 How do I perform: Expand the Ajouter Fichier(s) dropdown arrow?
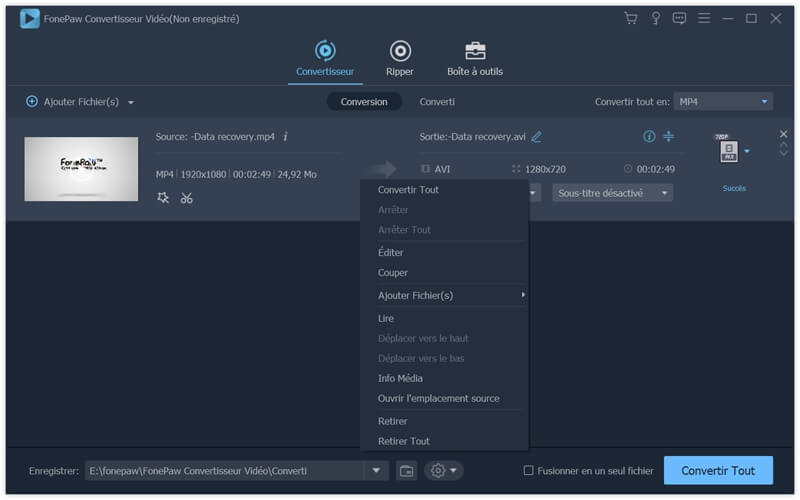click(x=131, y=103)
